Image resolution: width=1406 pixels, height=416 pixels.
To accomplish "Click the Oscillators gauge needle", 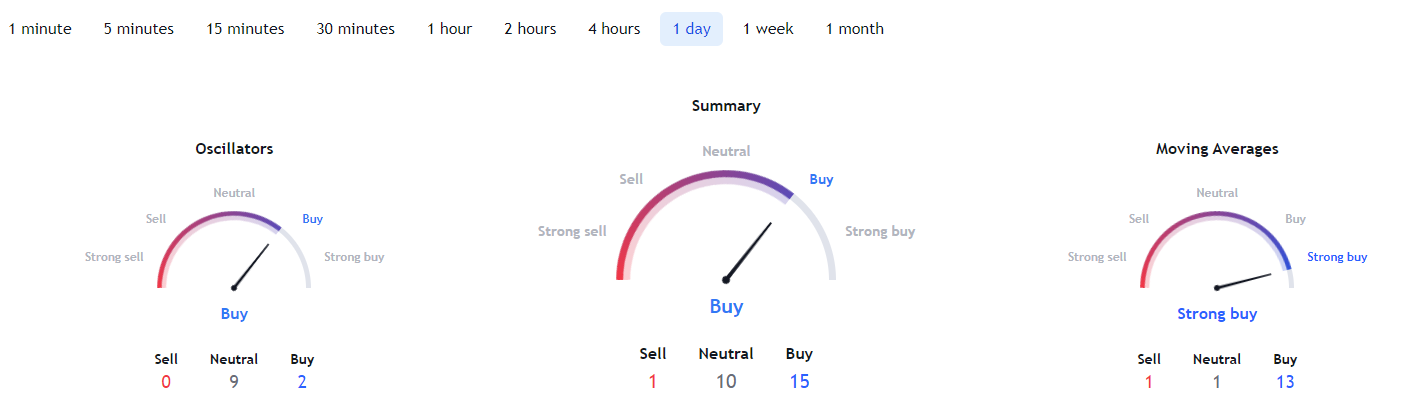I will pyautogui.click(x=251, y=266).
